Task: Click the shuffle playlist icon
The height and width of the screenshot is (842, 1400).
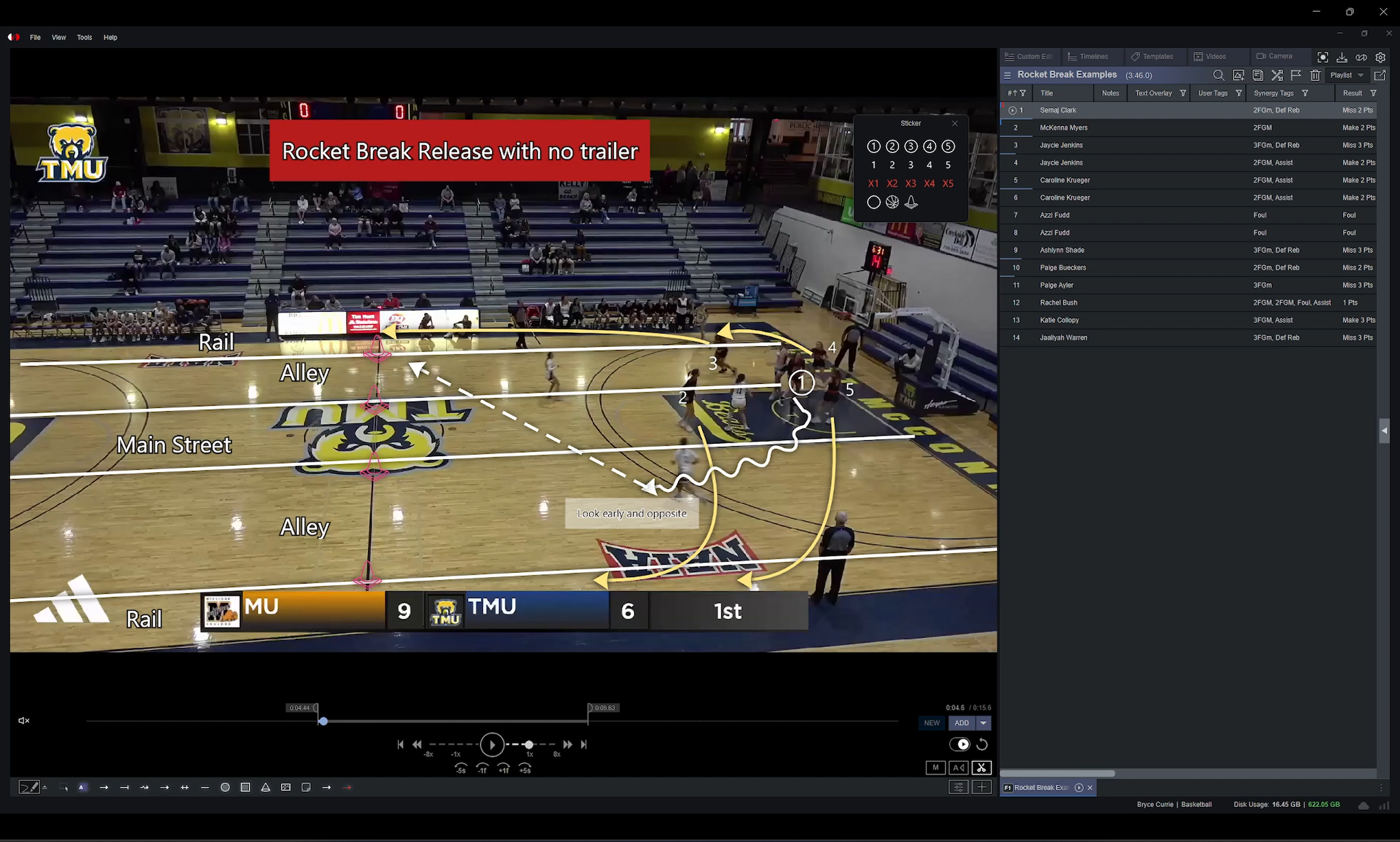Action: pos(1276,75)
